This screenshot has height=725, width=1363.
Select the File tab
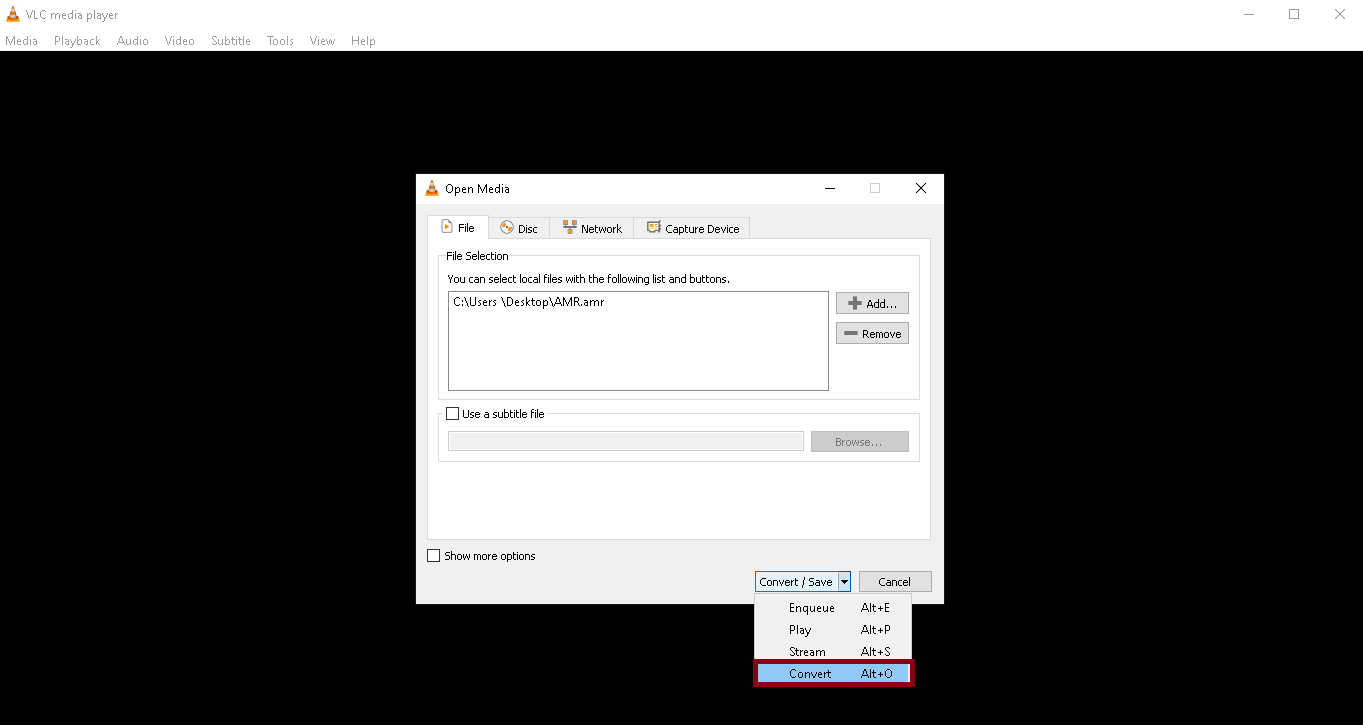(457, 228)
